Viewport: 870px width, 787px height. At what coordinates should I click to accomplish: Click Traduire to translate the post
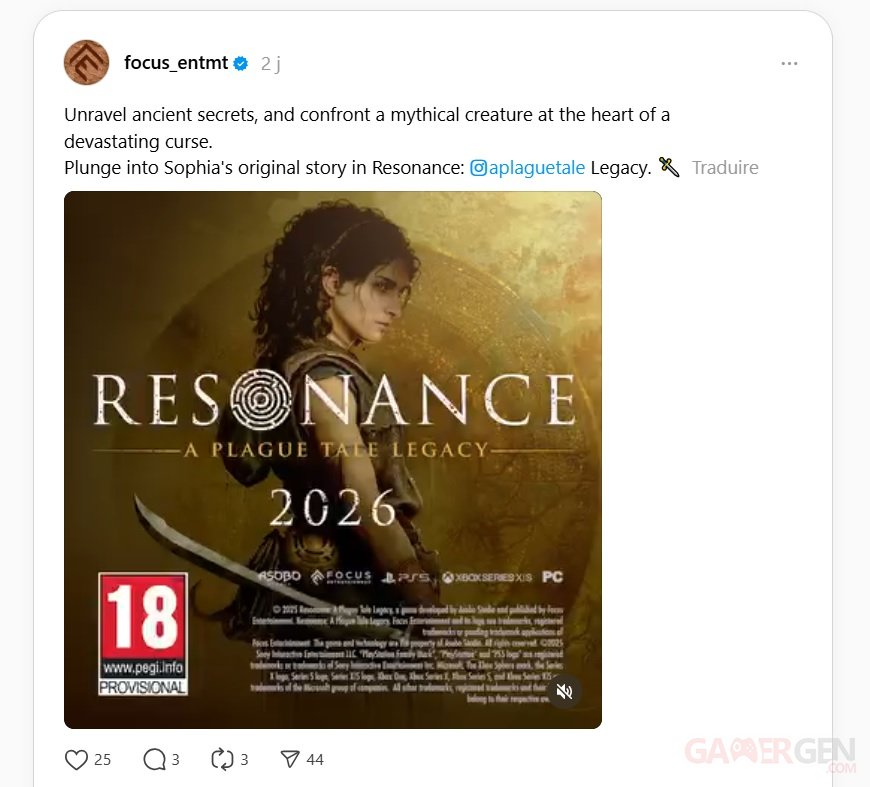[725, 168]
